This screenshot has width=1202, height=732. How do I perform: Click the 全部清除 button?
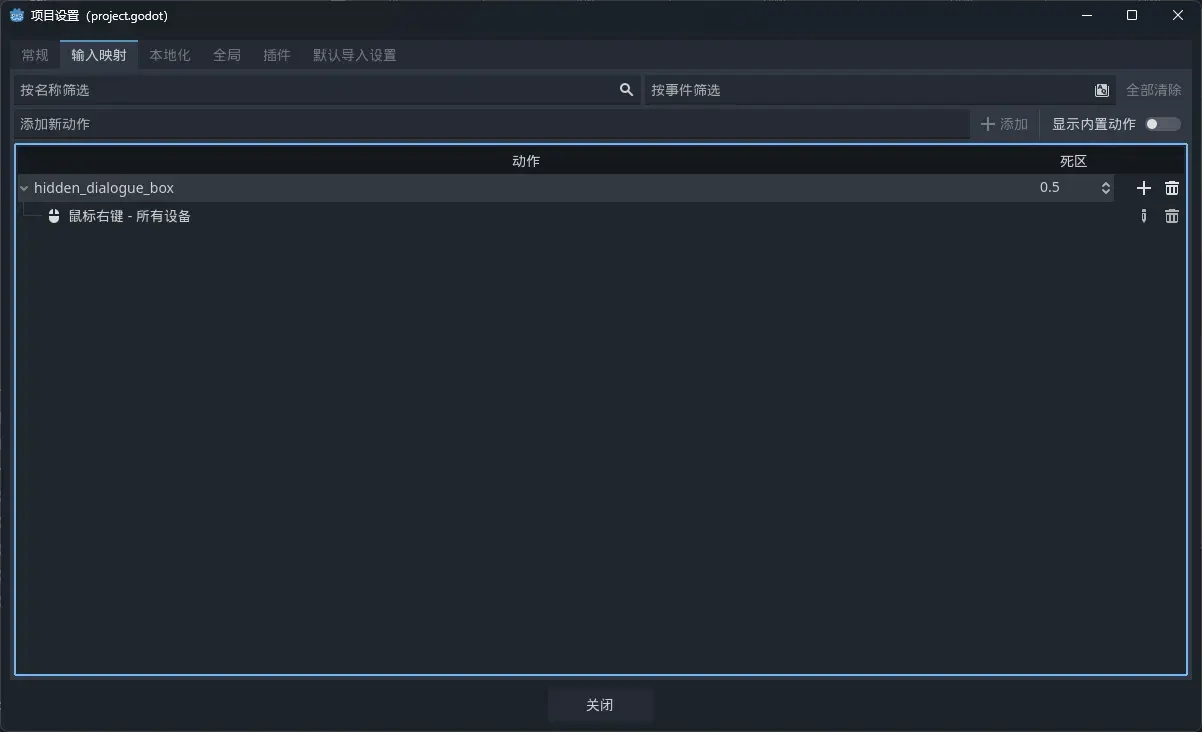(x=1153, y=90)
